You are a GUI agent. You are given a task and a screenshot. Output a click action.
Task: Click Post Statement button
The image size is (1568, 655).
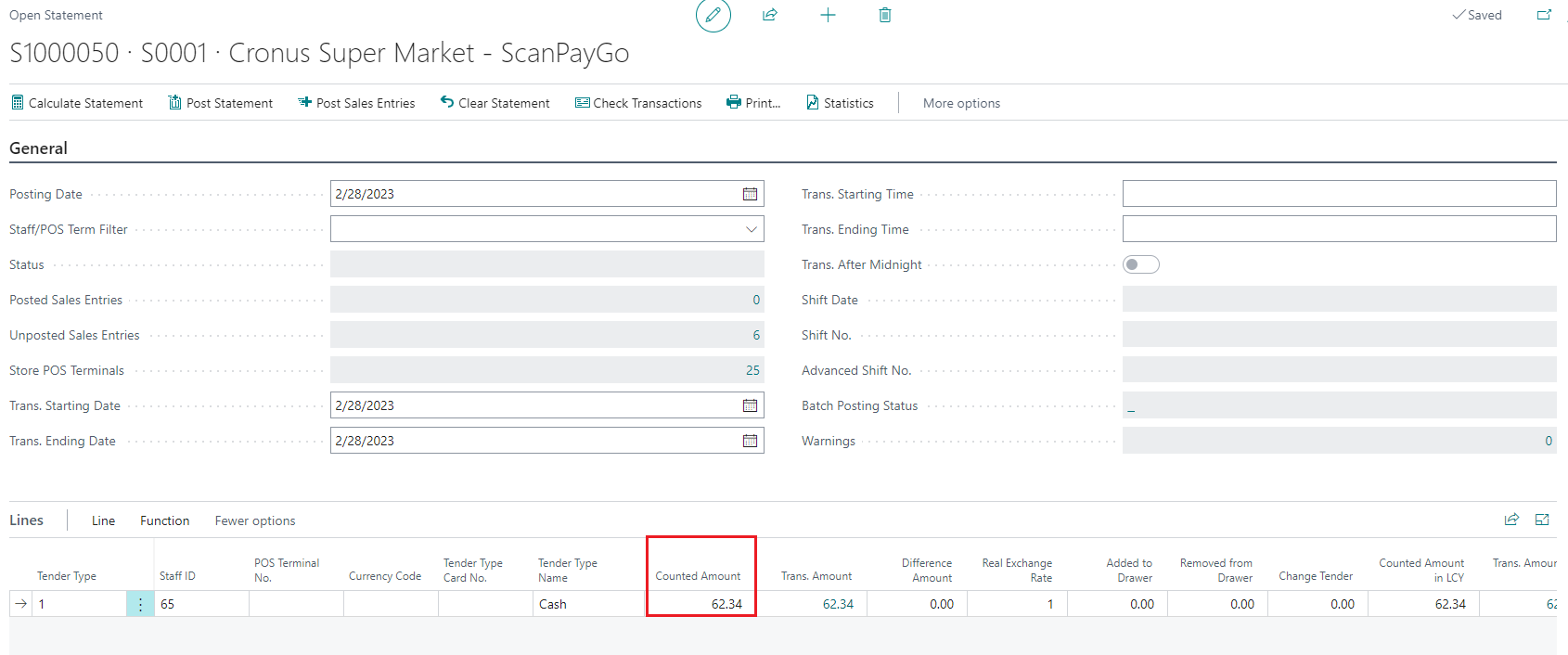click(221, 103)
